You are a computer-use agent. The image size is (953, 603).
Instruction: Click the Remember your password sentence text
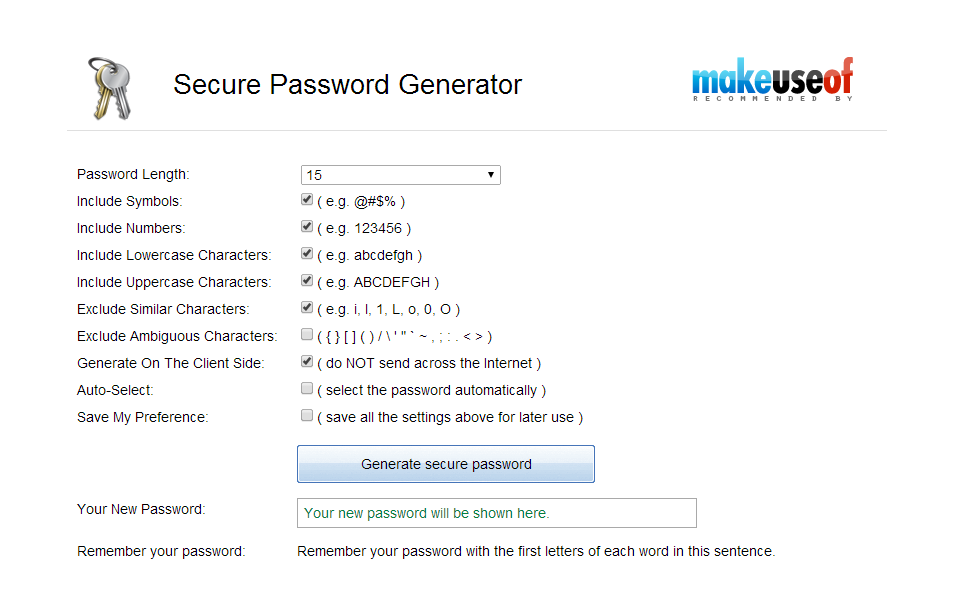(x=536, y=551)
